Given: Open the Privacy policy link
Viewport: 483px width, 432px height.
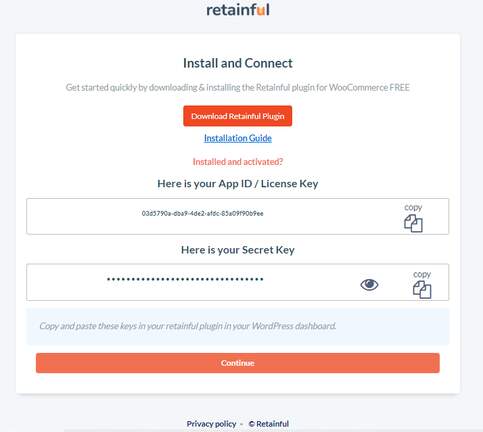Looking at the screenshot, I should (x=211, y=424).
